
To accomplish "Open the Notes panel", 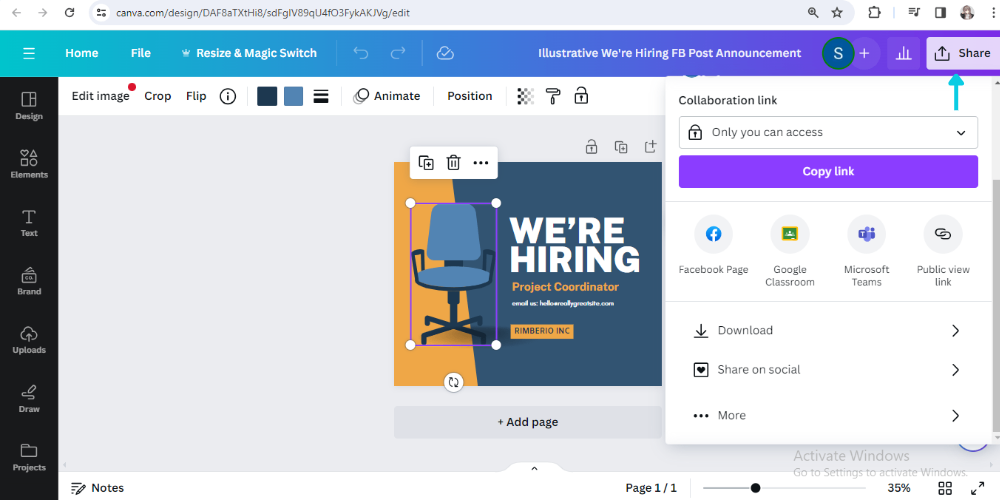I will coord(97,489).
